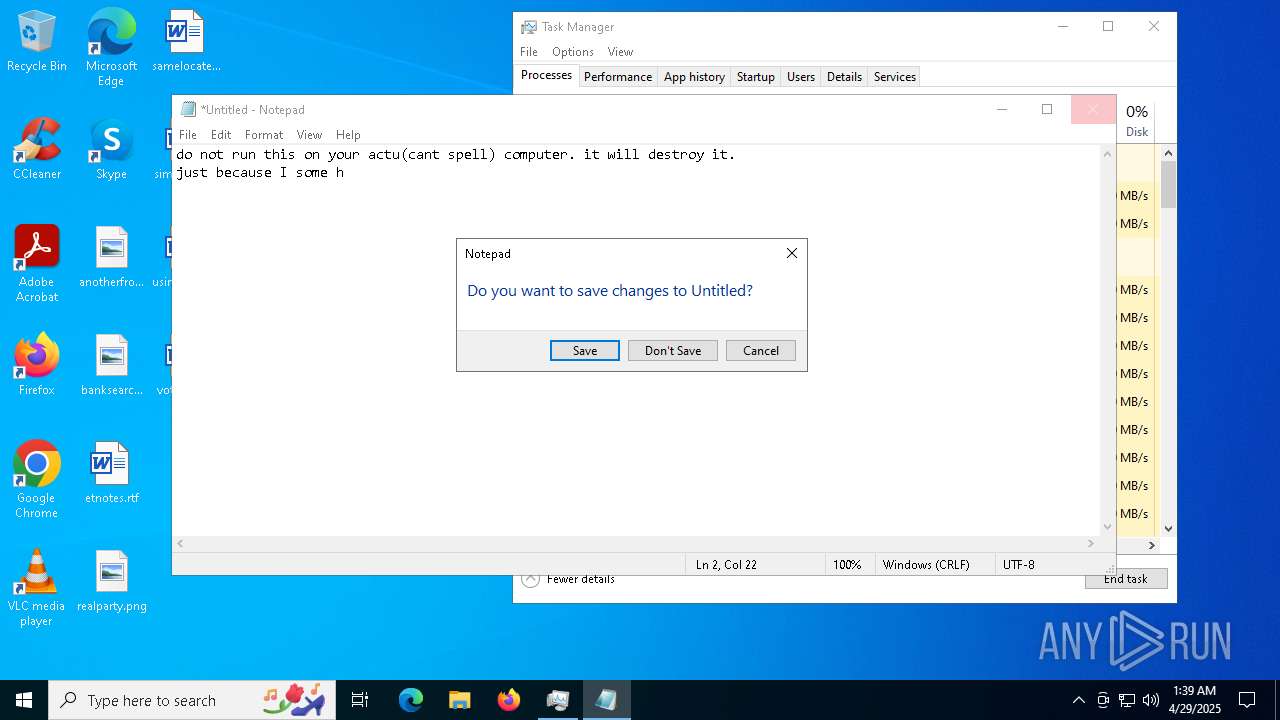Click Task Manager vertical scrollbar thumb
The height and width of the screenshot is (720, 1280).
pyautogui.click(x=1168, y=184)
